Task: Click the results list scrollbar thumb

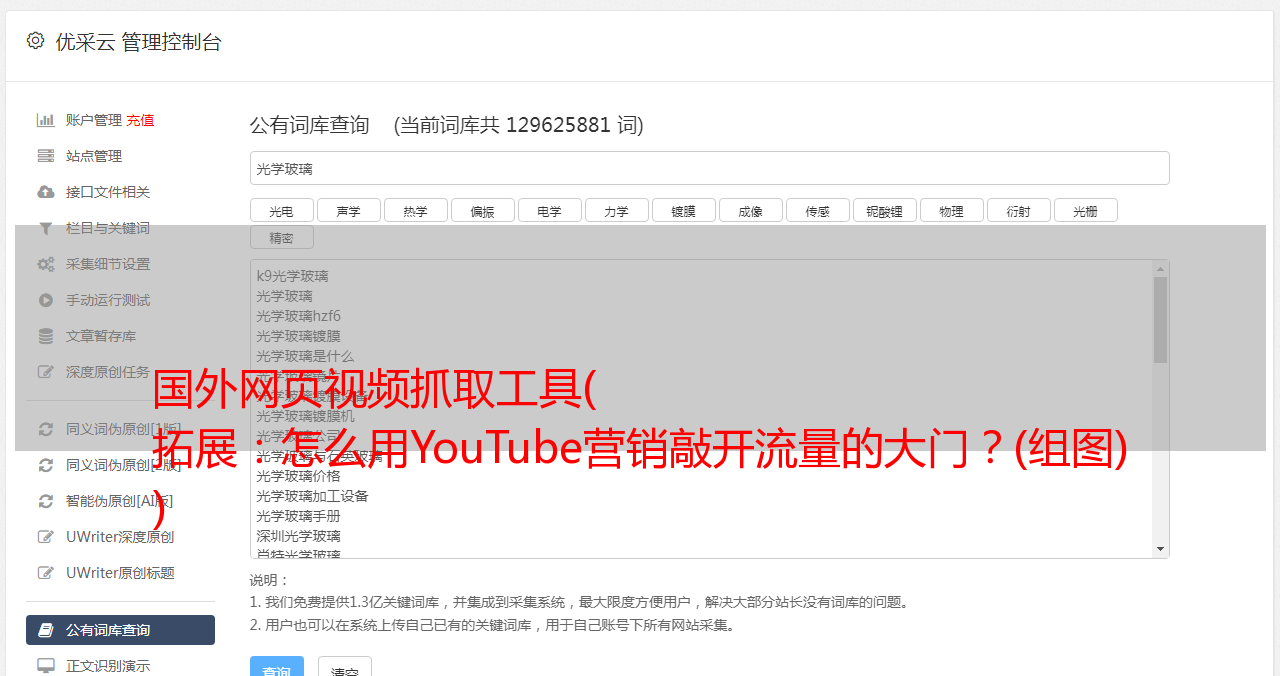Action: click(1160, 320)
